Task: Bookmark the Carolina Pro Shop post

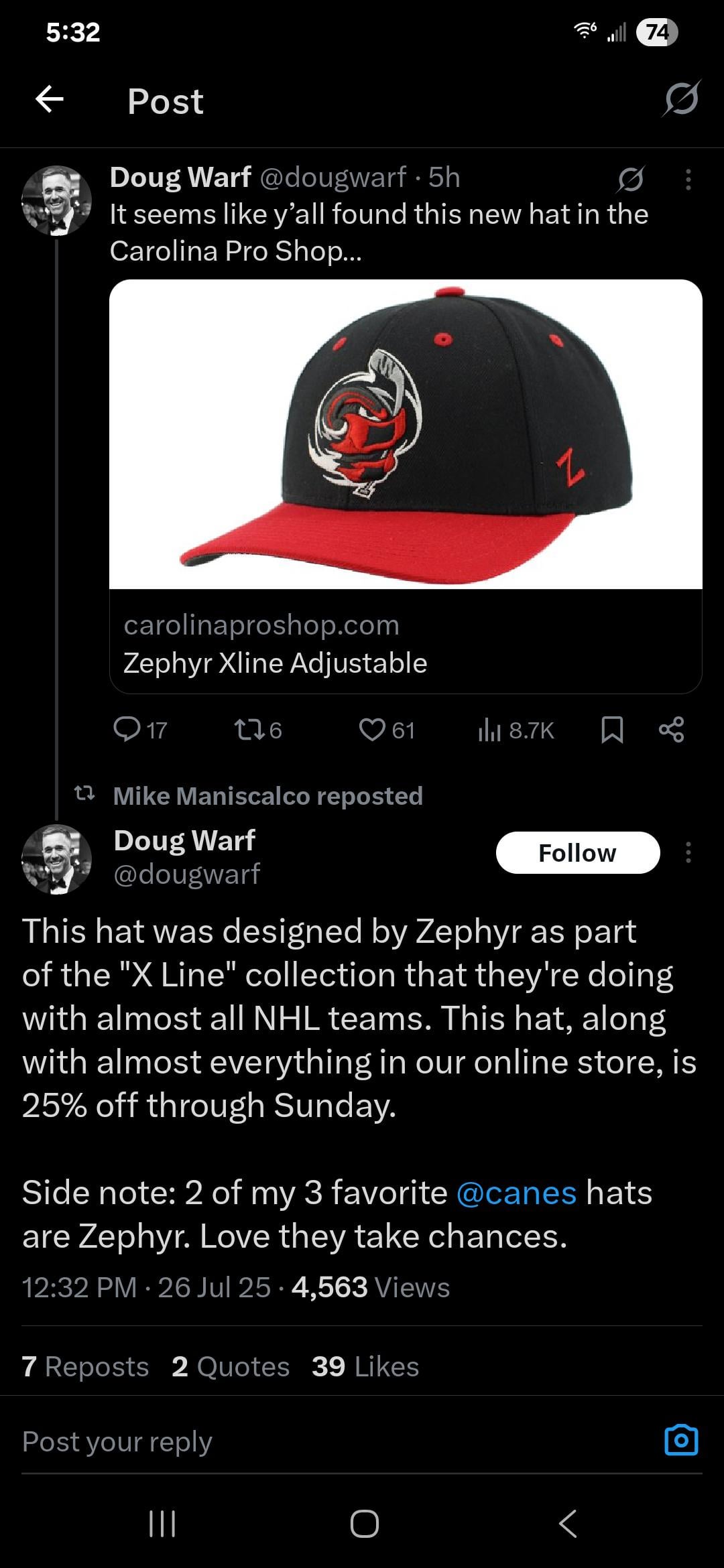Action: point(612,730)
